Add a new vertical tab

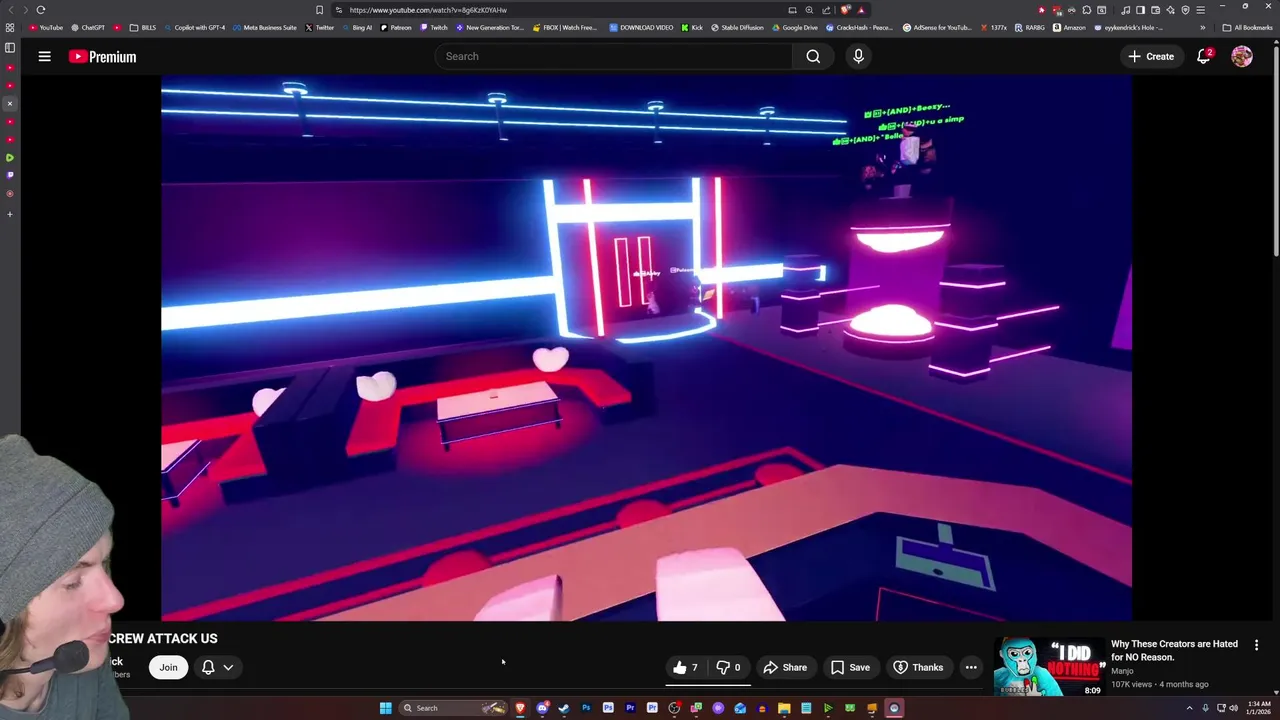click(x=10, y=214)
